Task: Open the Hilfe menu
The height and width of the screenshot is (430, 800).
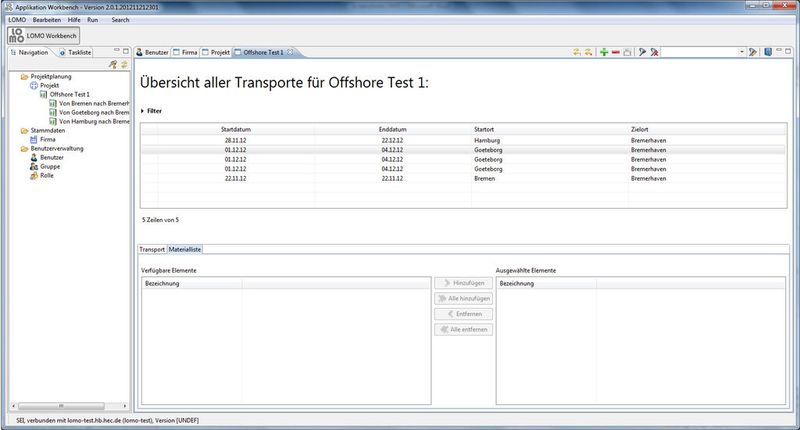Action: (74, 20)
